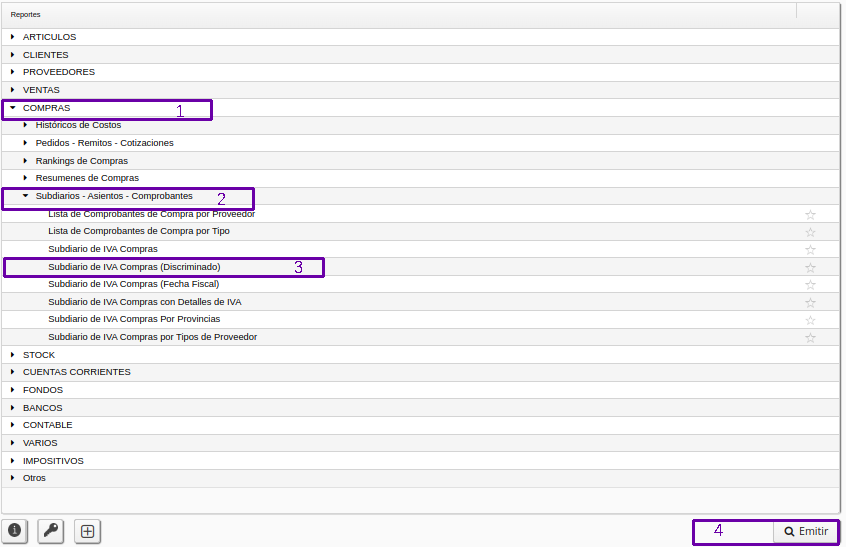The width and height of the screenshot is (846, 547).
Task: Click the Reportes column header
Action: click(25, 15)
